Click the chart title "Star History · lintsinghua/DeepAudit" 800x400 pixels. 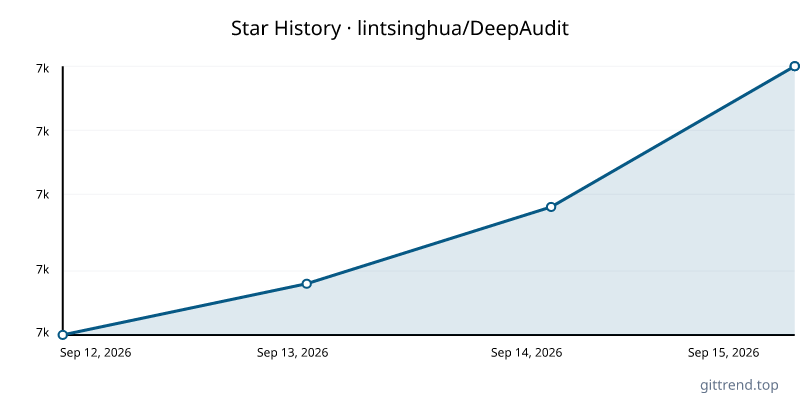pos(399,29)
